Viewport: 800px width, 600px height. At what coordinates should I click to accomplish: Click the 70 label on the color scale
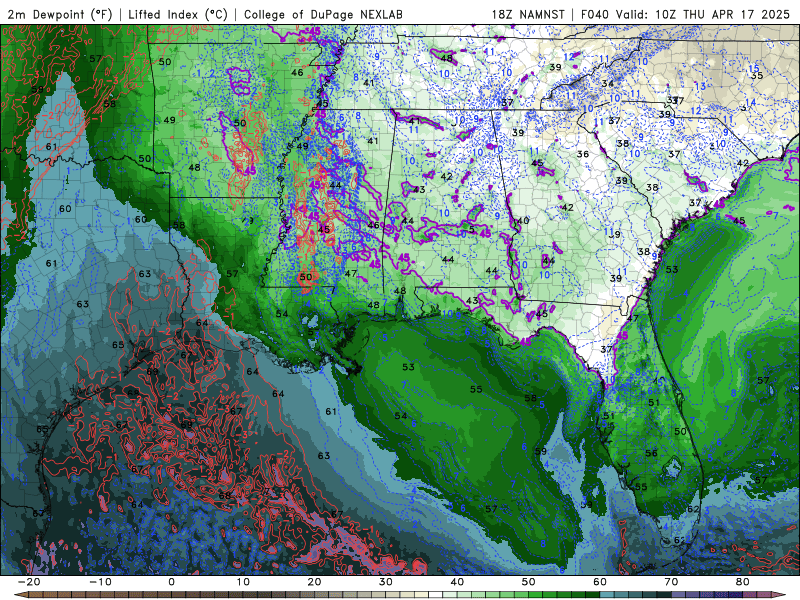671,582
